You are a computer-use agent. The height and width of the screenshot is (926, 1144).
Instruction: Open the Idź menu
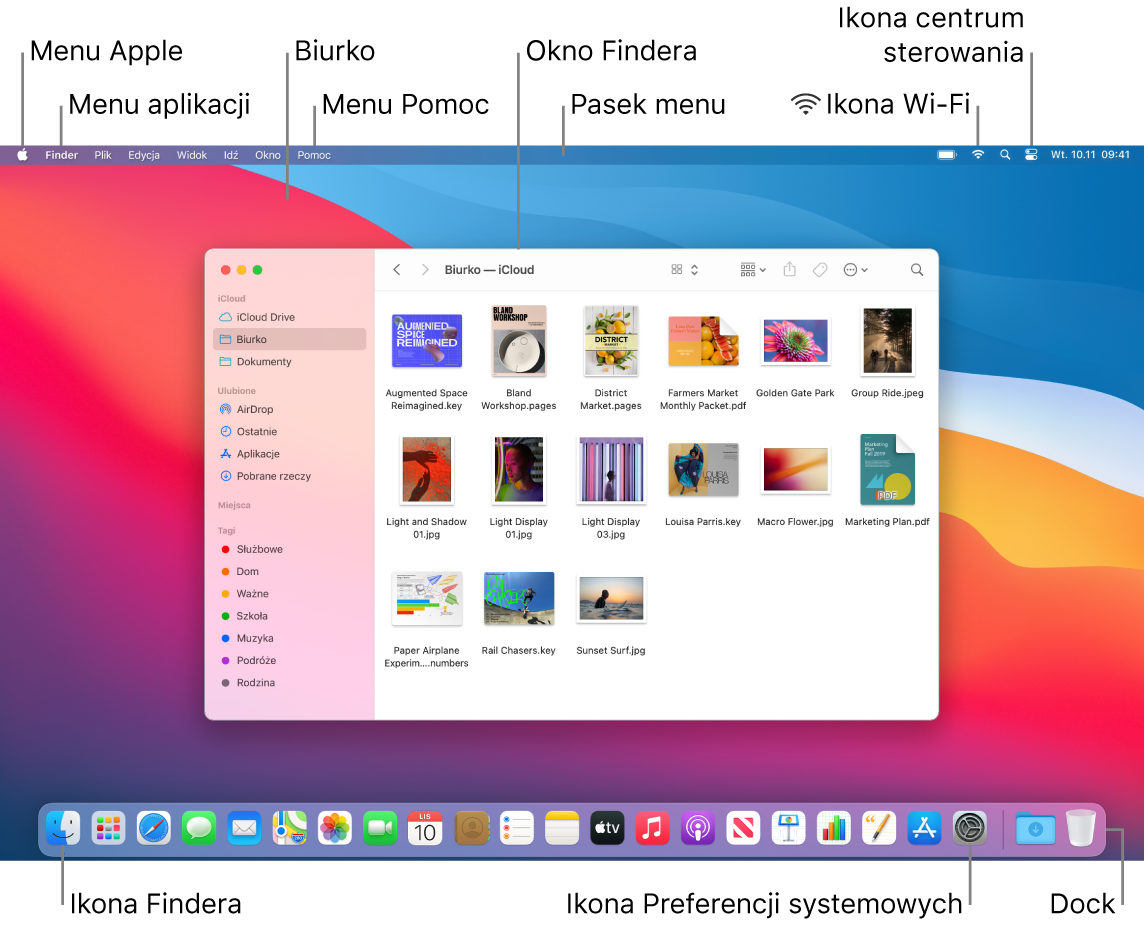231,155
